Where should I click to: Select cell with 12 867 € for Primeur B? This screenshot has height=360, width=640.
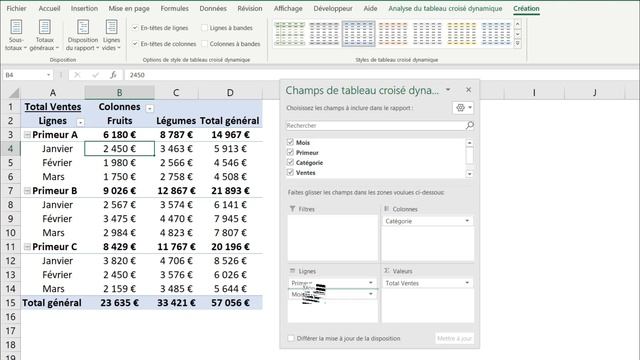tap(176, 191)
